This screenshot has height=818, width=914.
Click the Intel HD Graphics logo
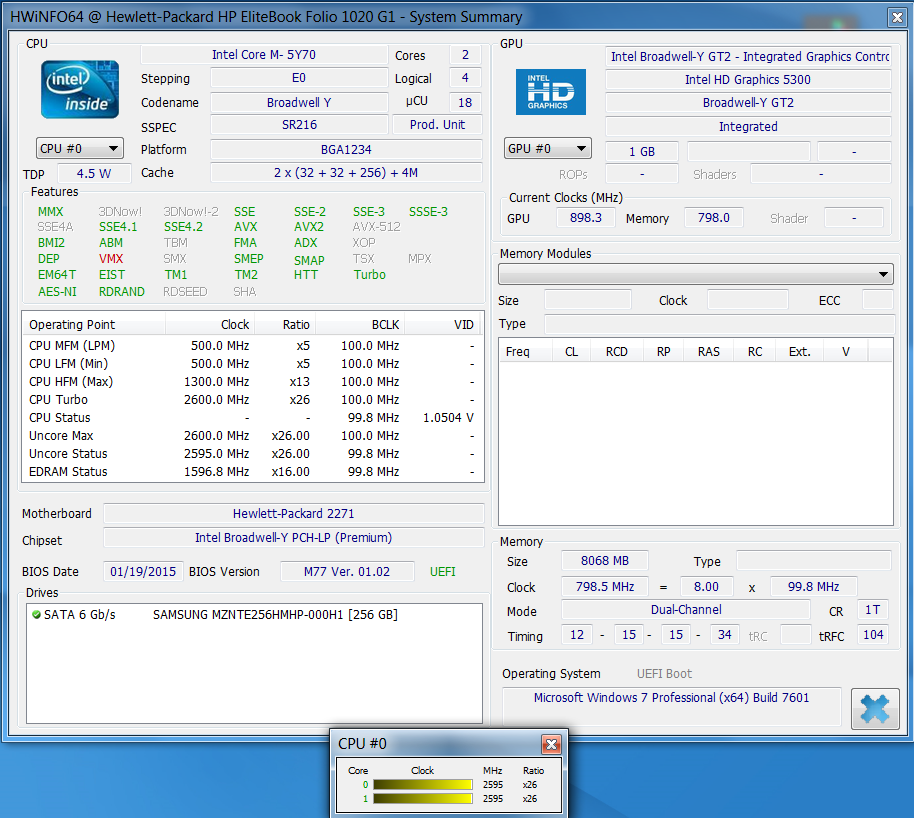click(550, 92)
